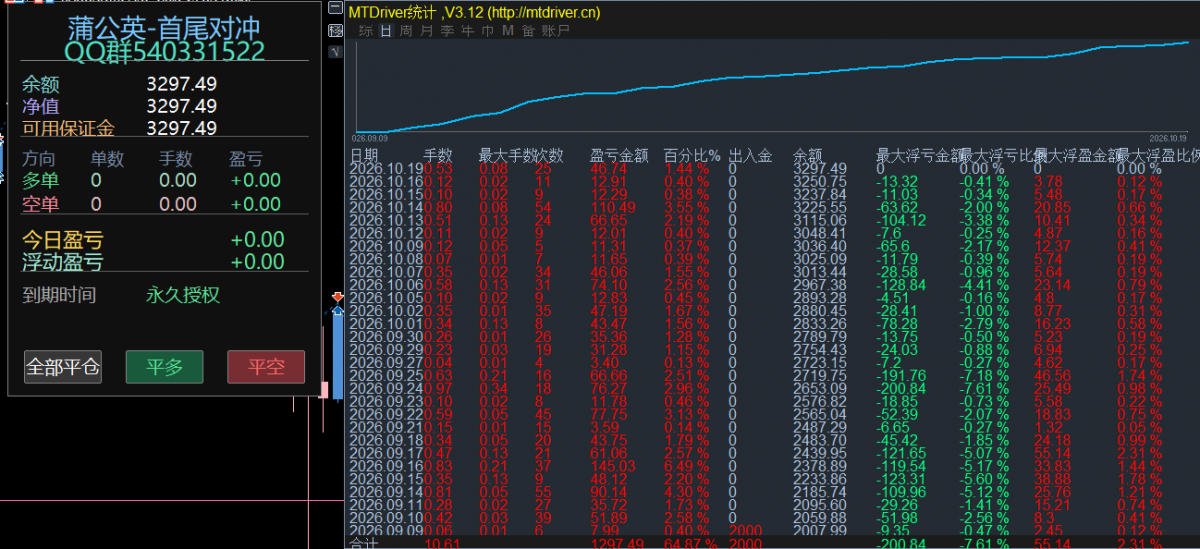Click the 手数 column header in statistics table
This screenshot has height=549, width=1200.
click(438, 156)
